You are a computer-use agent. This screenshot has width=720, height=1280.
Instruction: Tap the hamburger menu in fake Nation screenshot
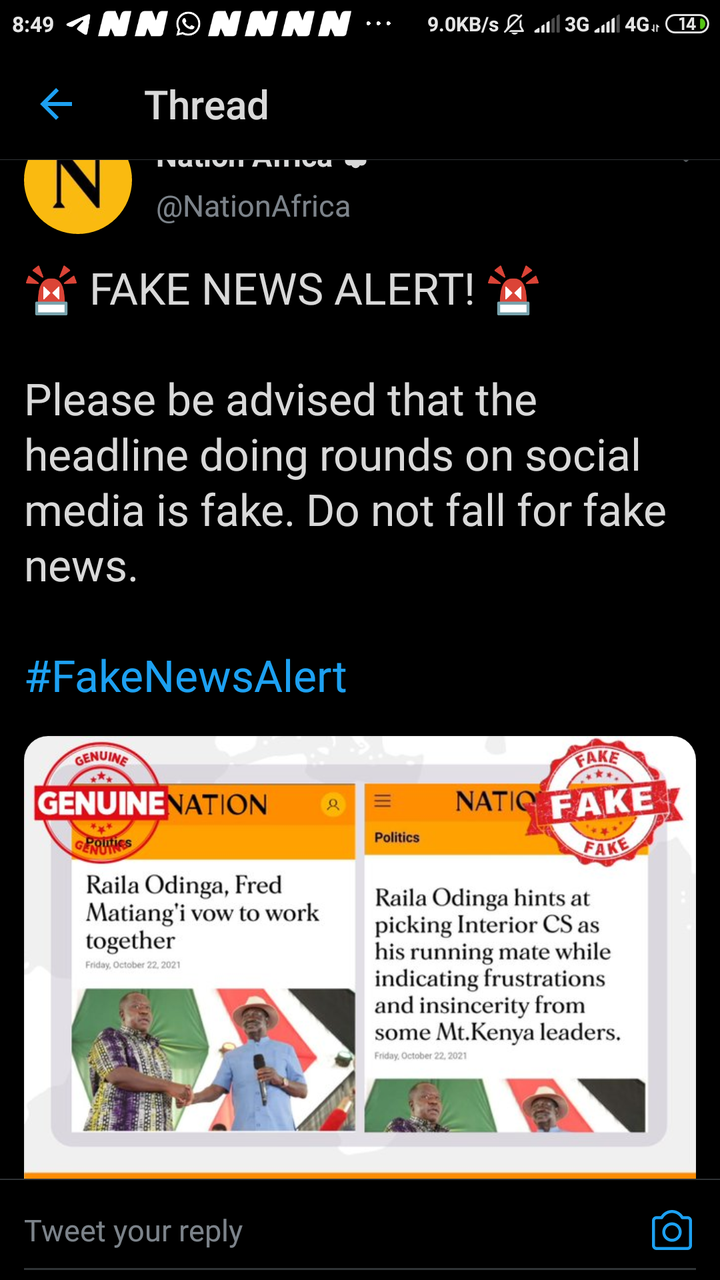pyautogui.click(x=383, y=801)
